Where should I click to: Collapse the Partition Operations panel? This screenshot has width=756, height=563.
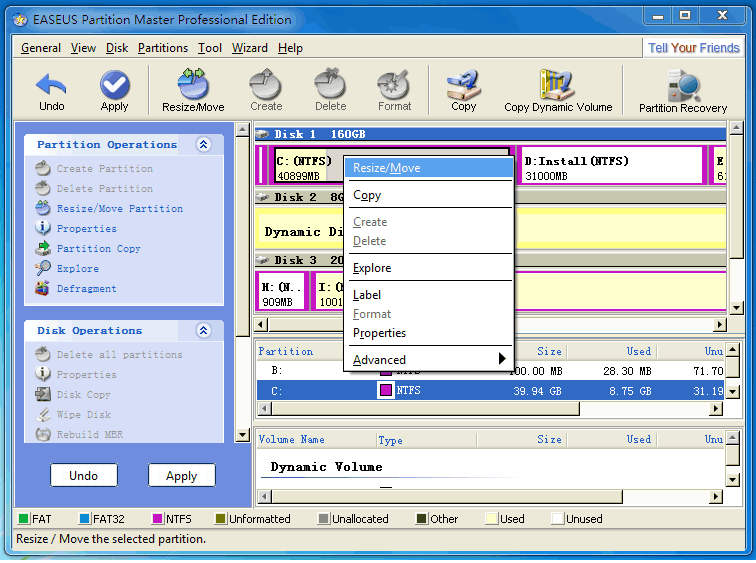(203, 144)
